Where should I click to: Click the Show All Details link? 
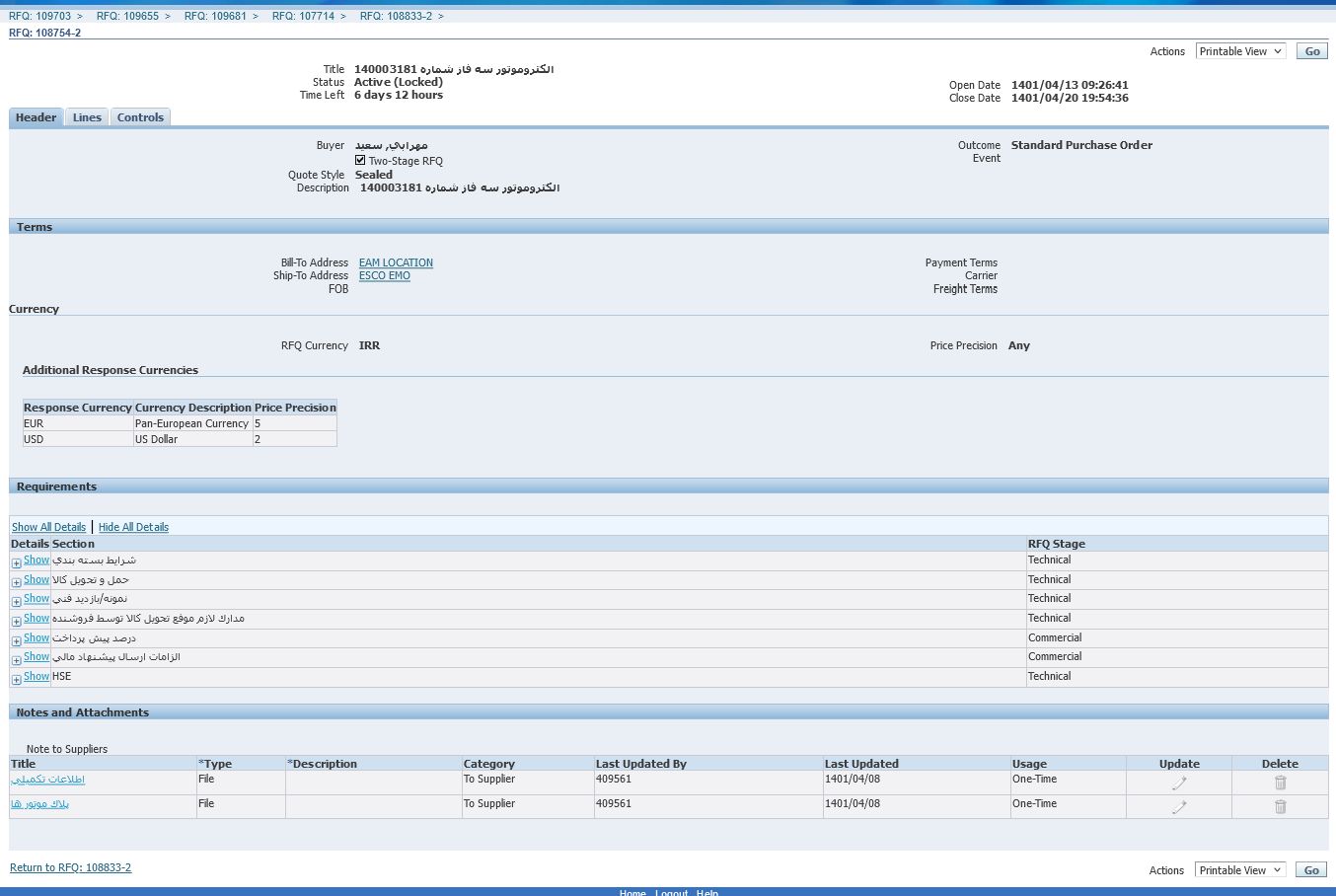click(x=48, y=527)
